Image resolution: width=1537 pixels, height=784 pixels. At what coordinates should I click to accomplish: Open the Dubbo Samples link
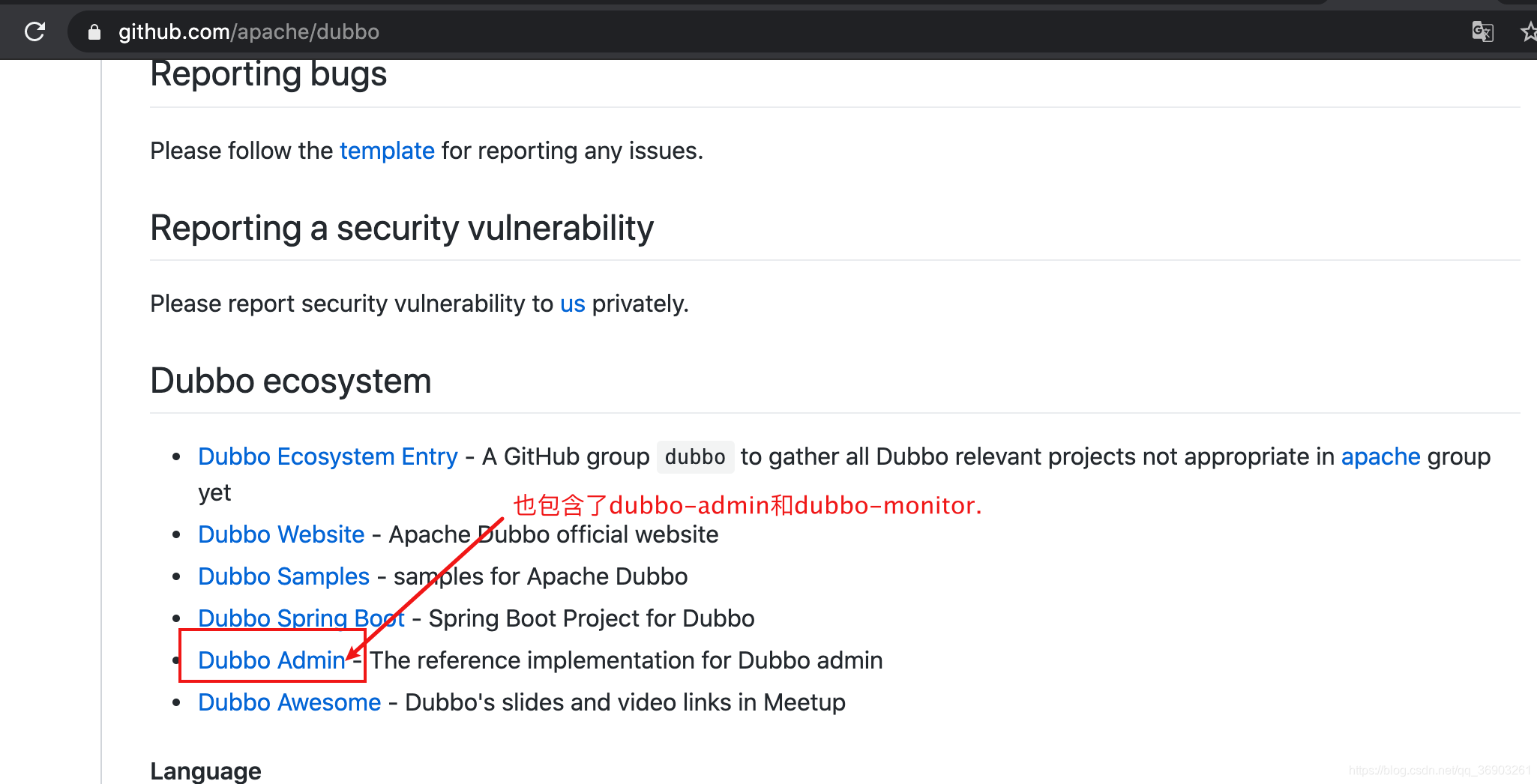[x=283, y=576]
